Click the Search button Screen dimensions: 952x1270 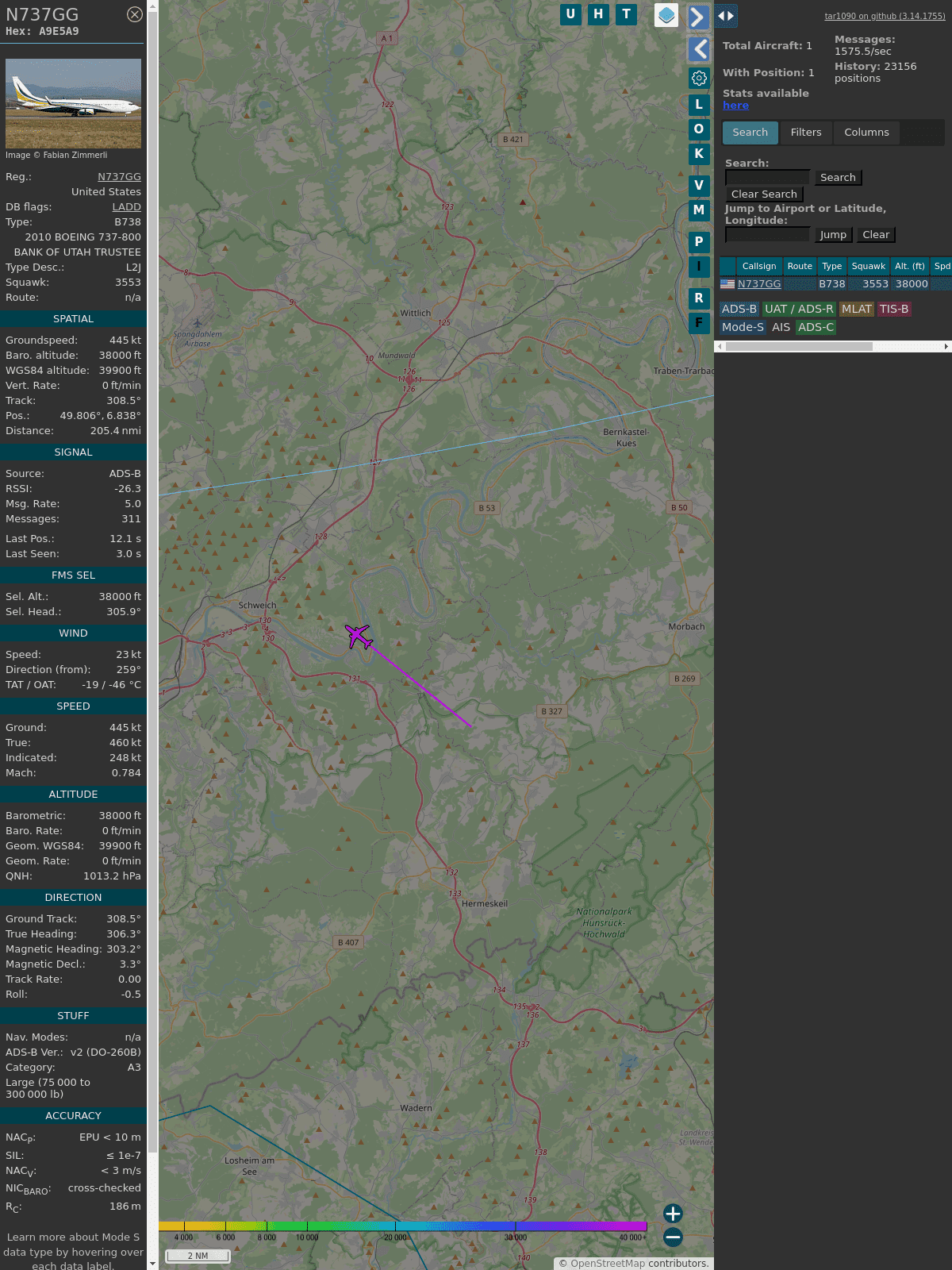pyautogui.click(x=838, y=178)
